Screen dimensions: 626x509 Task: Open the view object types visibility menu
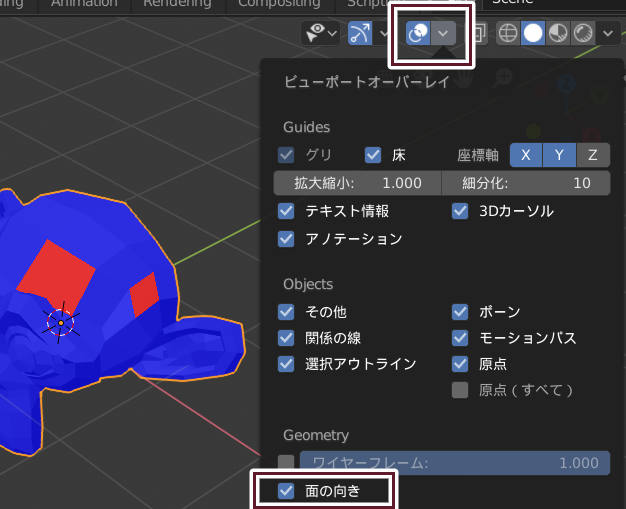(321, 33)
